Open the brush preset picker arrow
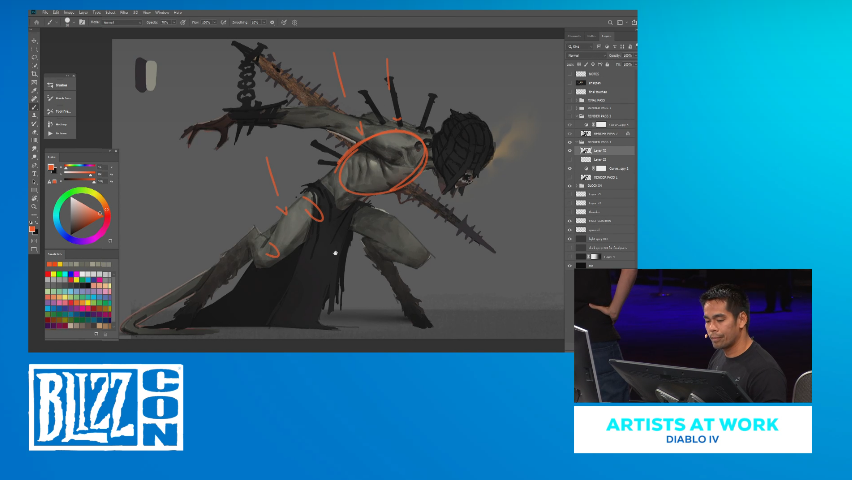Viewport: 852px width, 480px height. 74,22
